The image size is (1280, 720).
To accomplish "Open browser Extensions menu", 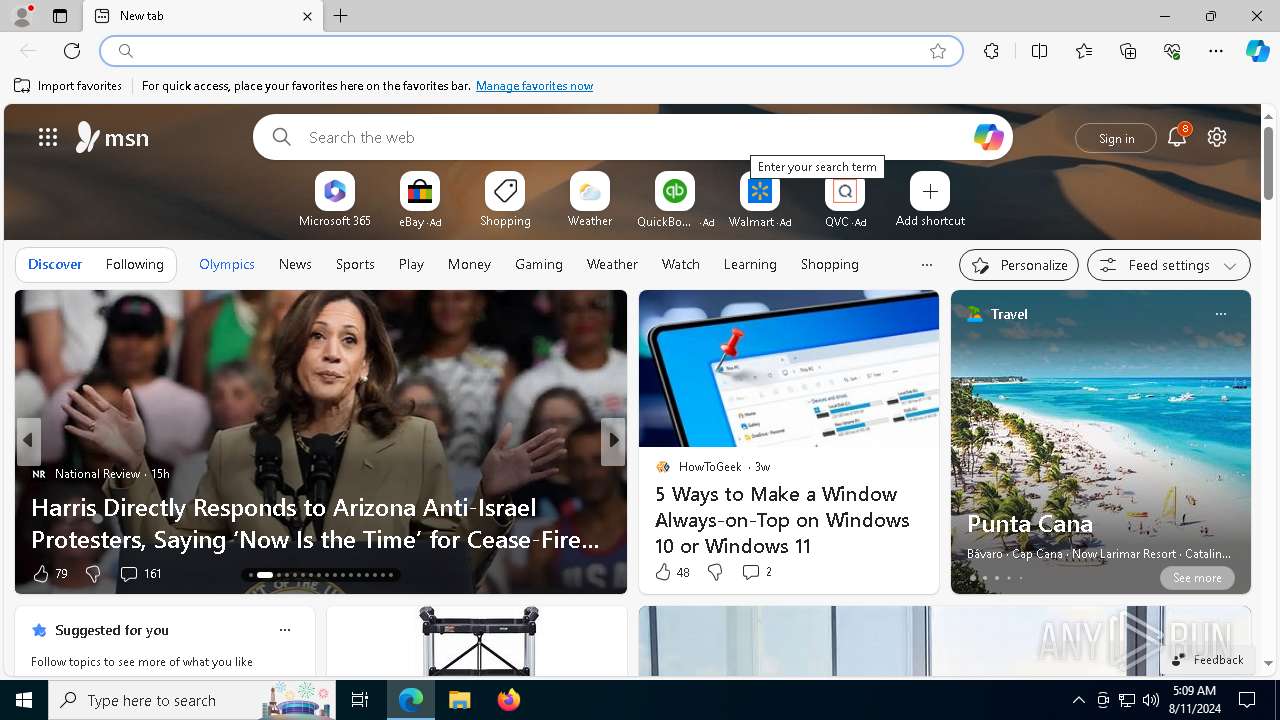I will [991, 51].
